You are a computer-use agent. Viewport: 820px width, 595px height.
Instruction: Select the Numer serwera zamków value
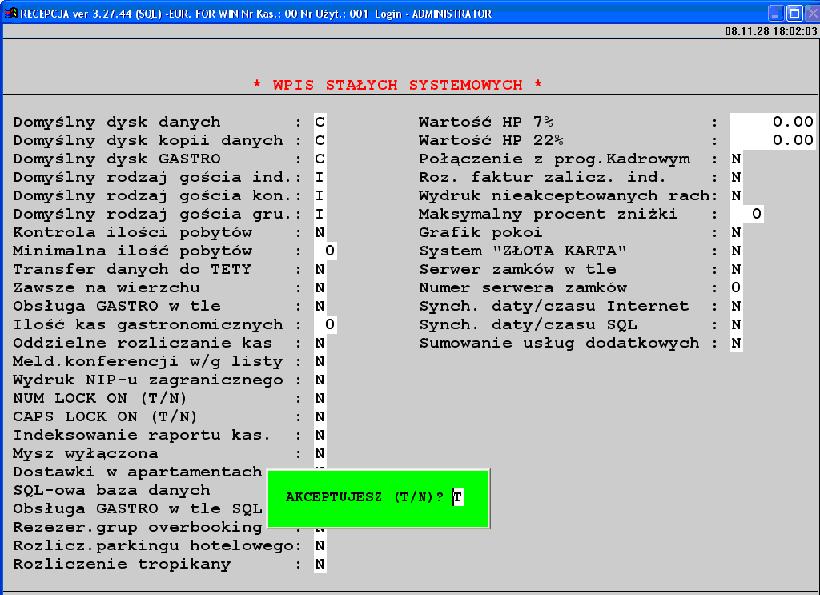coord(735,288)
